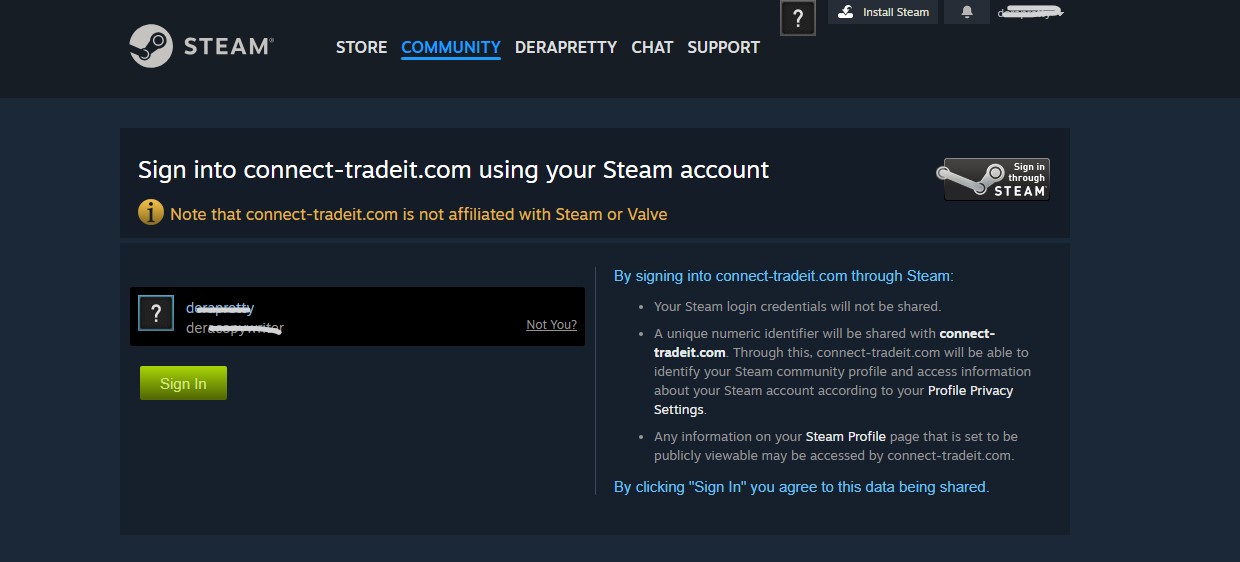Viewport: 1240px width, 562px height.
Task: Click the STEAM wordmark text in the header
Action: pos(228,46)
